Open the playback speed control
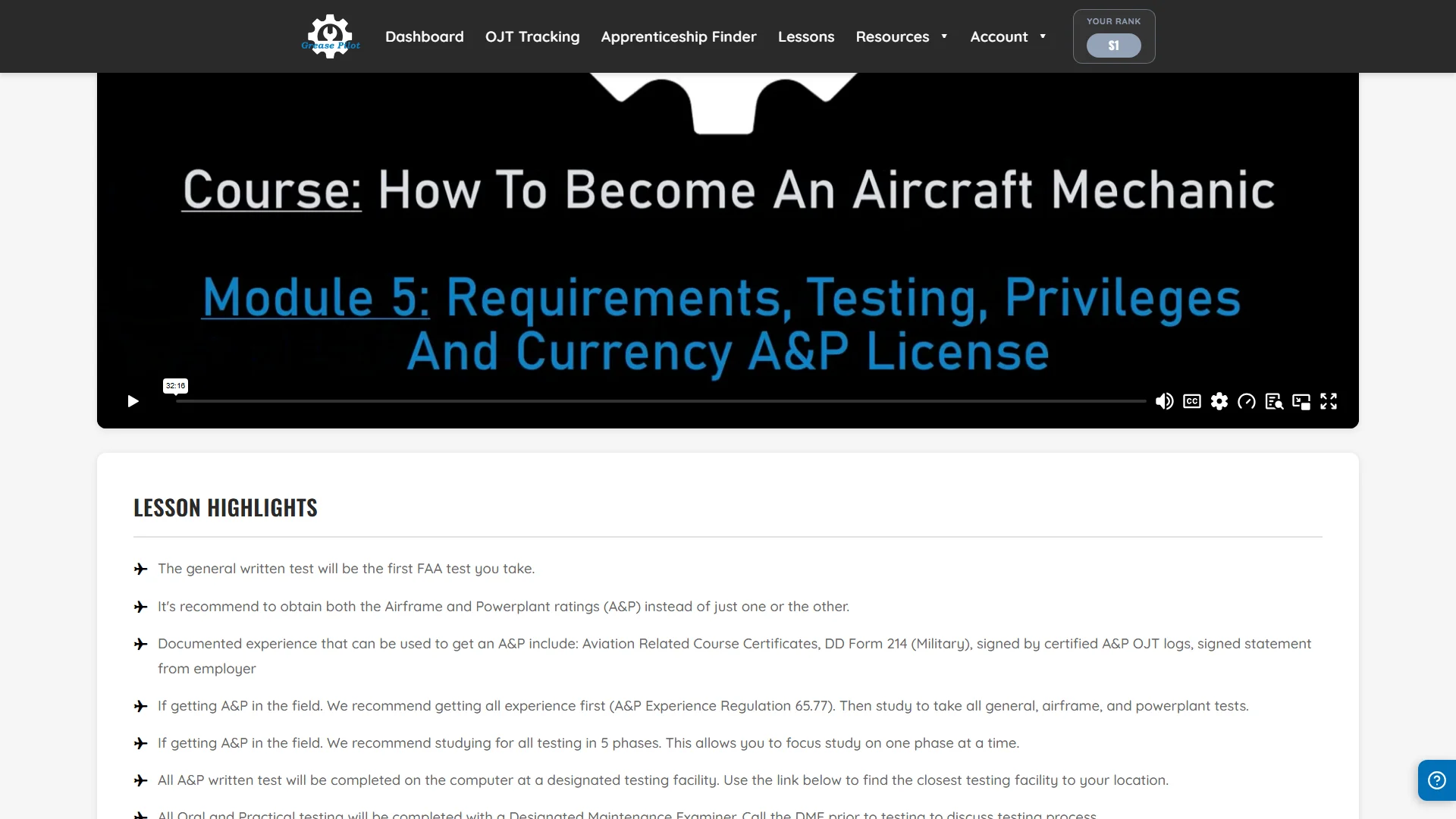The image size is (1456, 819). pos(1247,401)
